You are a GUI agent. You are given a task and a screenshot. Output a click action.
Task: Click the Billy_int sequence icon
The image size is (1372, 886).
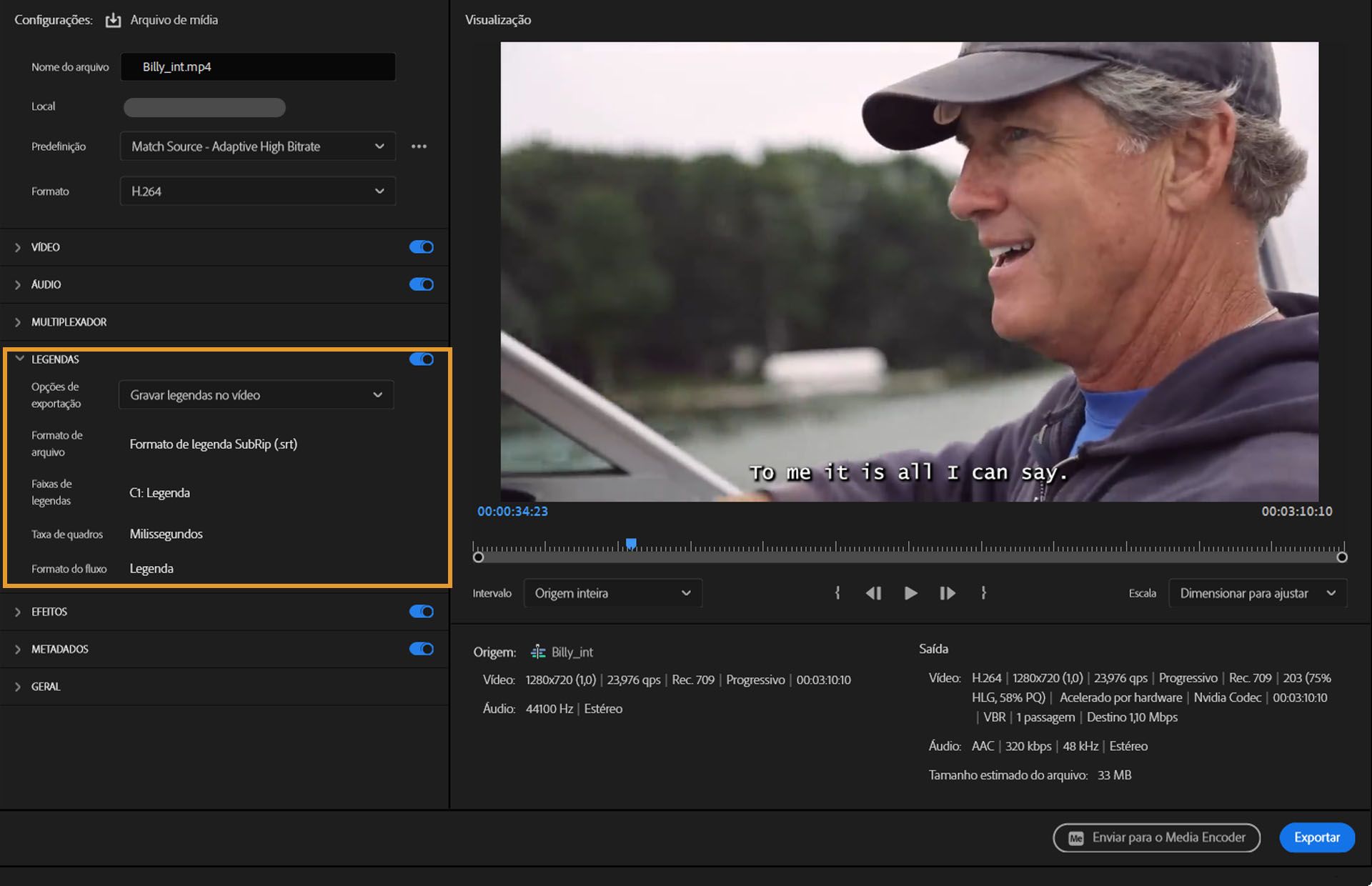[x=538, y=652]
